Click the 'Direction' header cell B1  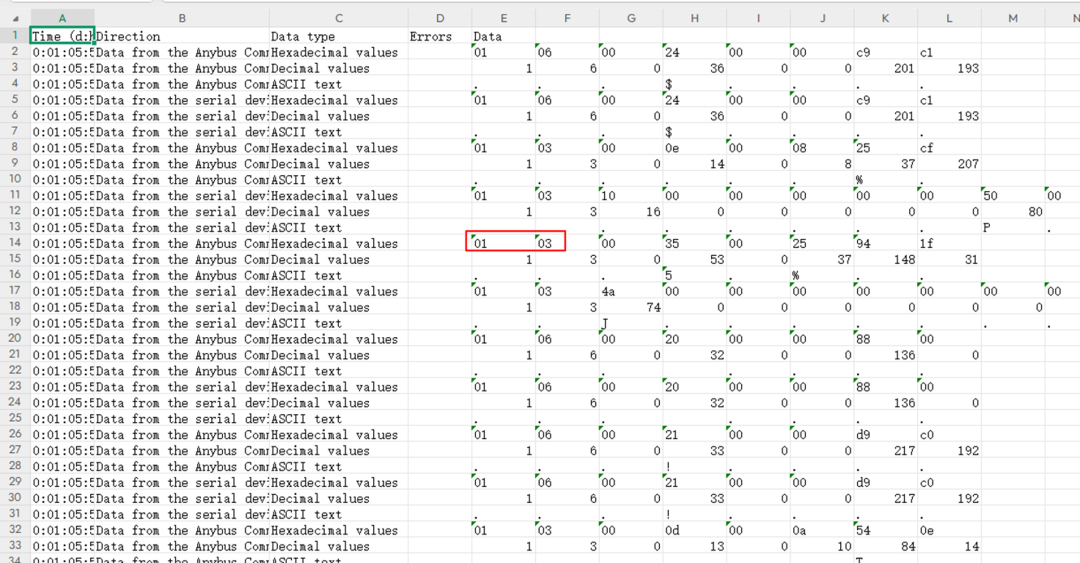[180, 36]
